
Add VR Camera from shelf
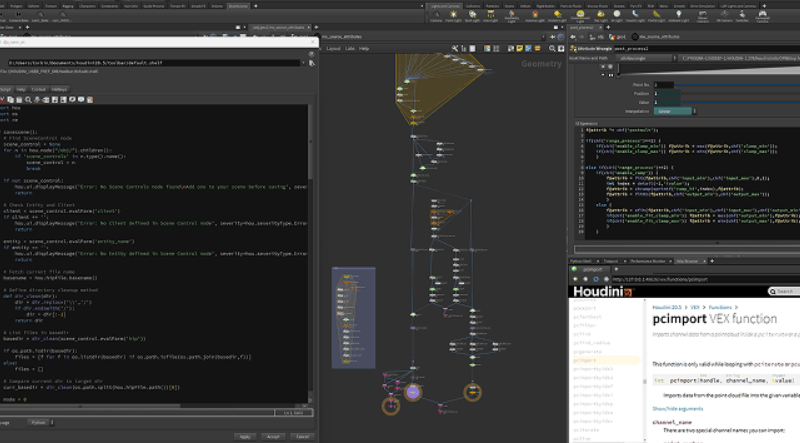pyautogui.click(x=724, y=16)
